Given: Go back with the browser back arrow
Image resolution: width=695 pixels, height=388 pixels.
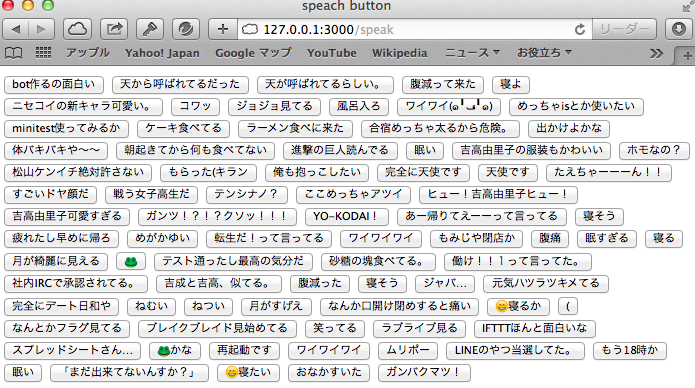Looking at the screenshot, I should [16, 30].
